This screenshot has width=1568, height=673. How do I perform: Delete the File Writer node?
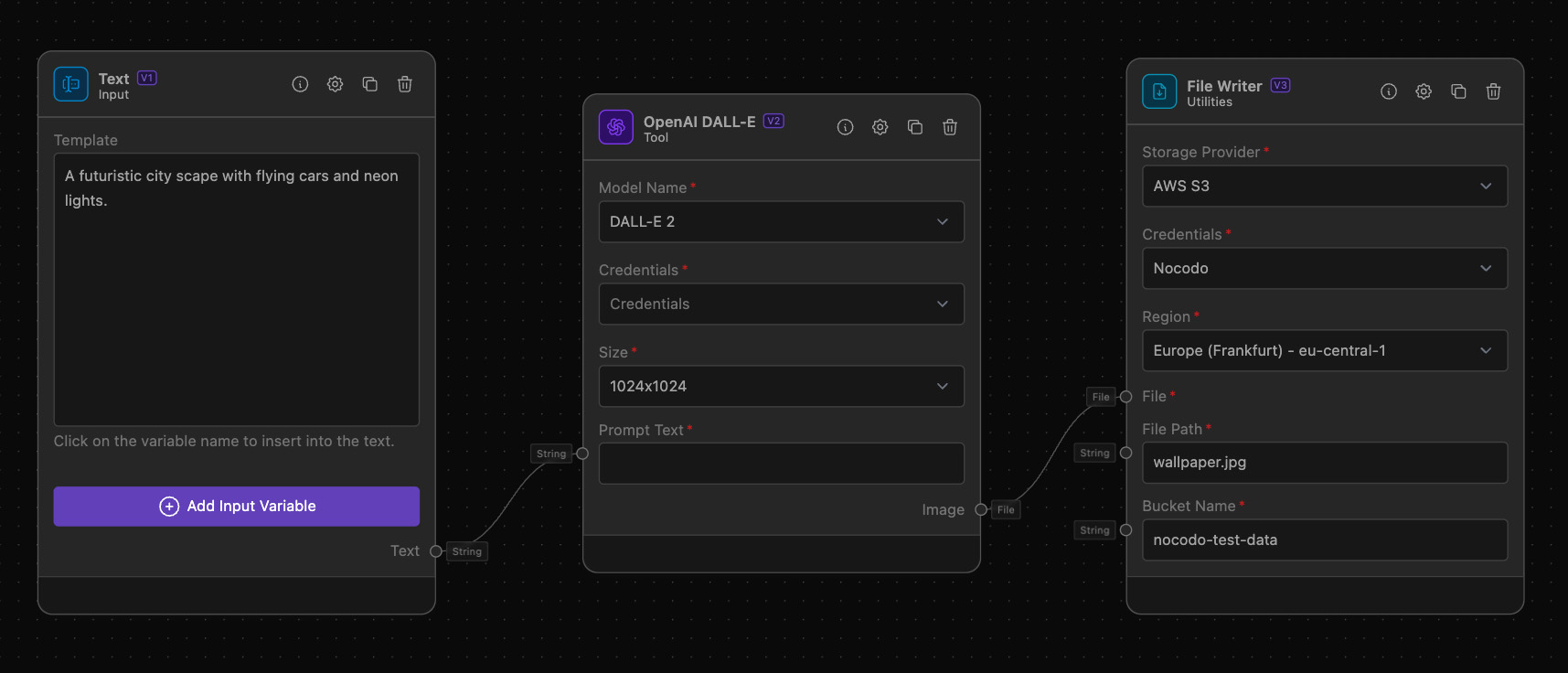tap(1493, 91)
